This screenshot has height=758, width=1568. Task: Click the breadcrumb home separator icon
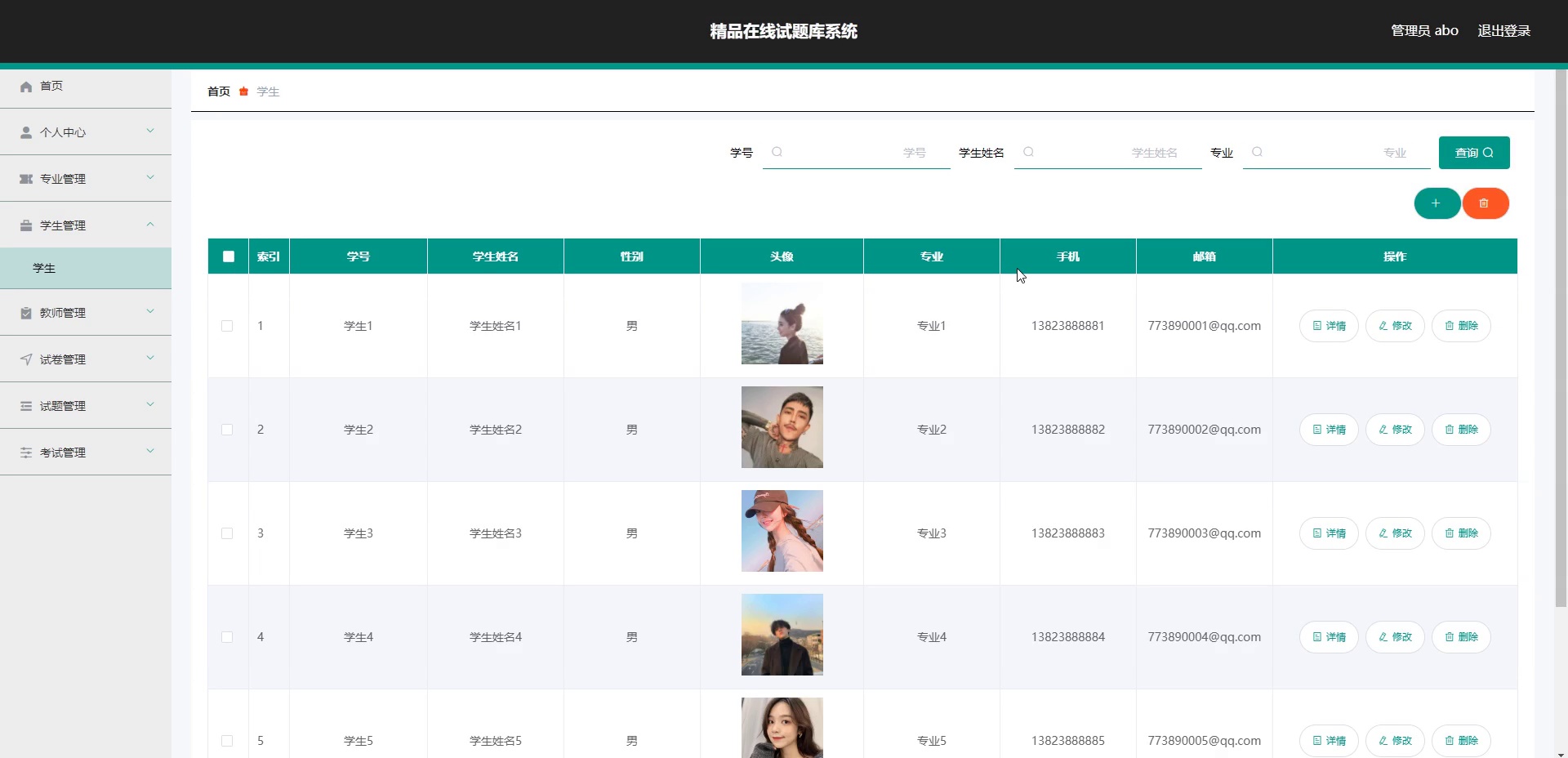coord(243,91)
